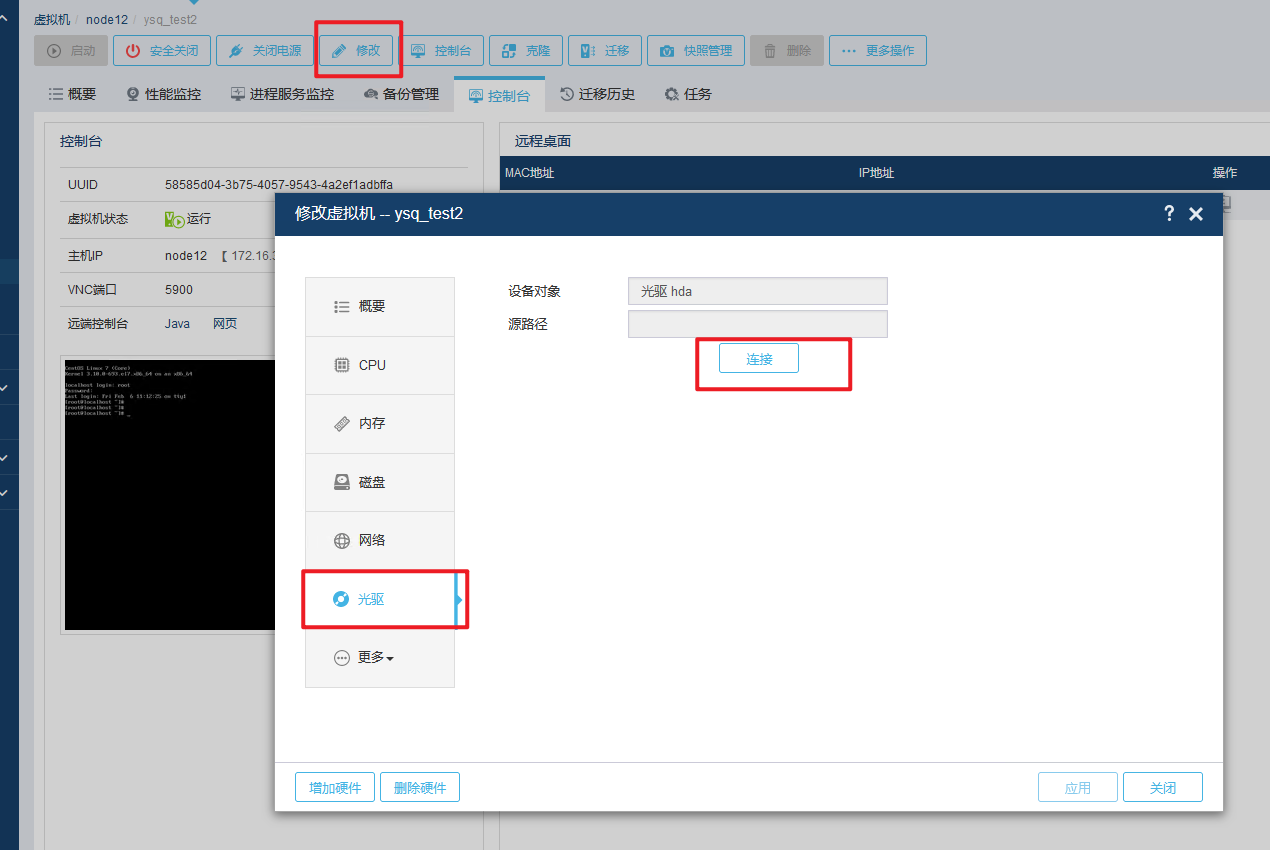Screen dimensions: 1270x850
Task: Switch to the 备份管理 tab
Action: coord(401,94)
